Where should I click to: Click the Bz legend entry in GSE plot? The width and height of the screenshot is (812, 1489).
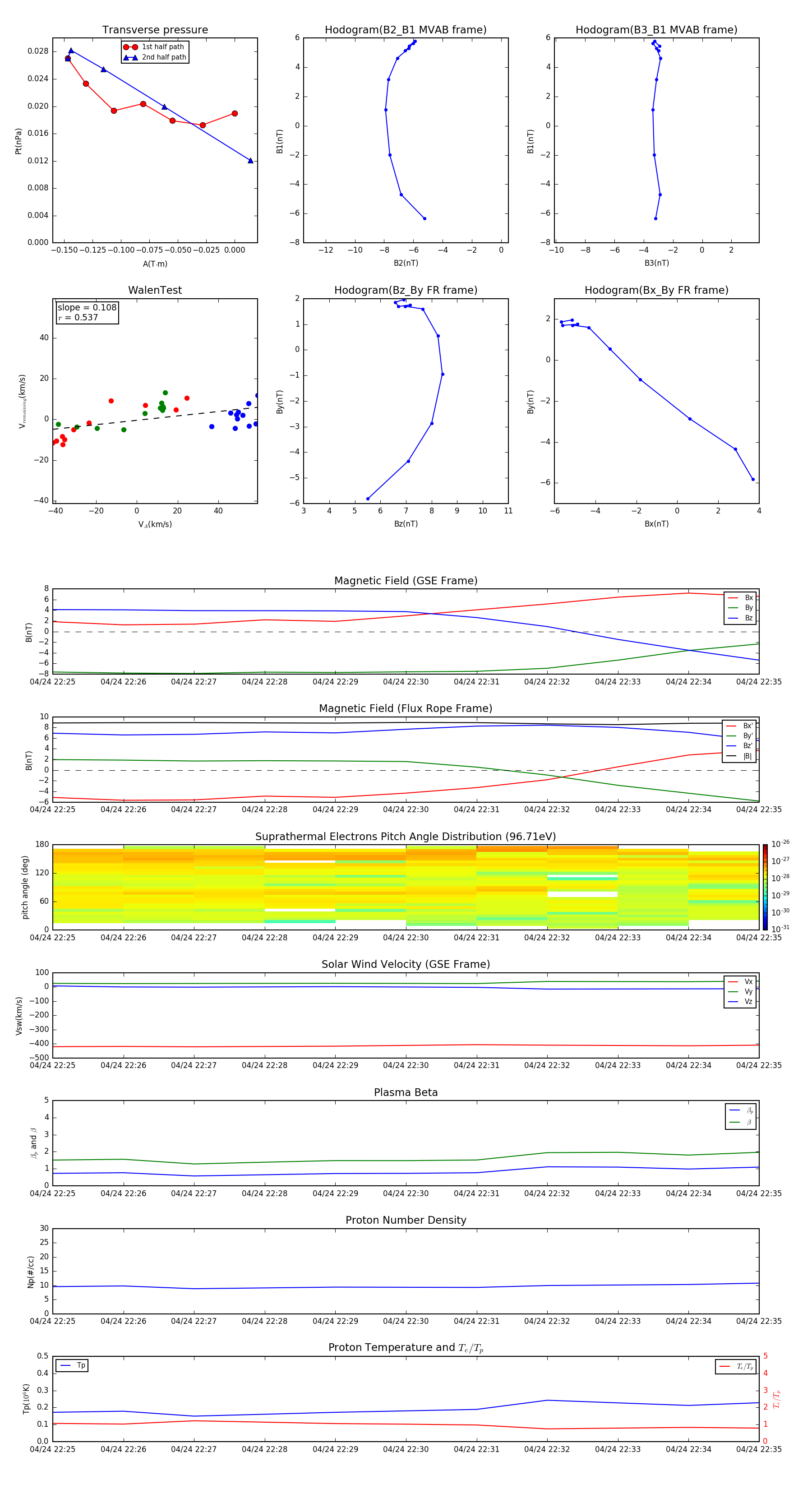pos(740,618)
